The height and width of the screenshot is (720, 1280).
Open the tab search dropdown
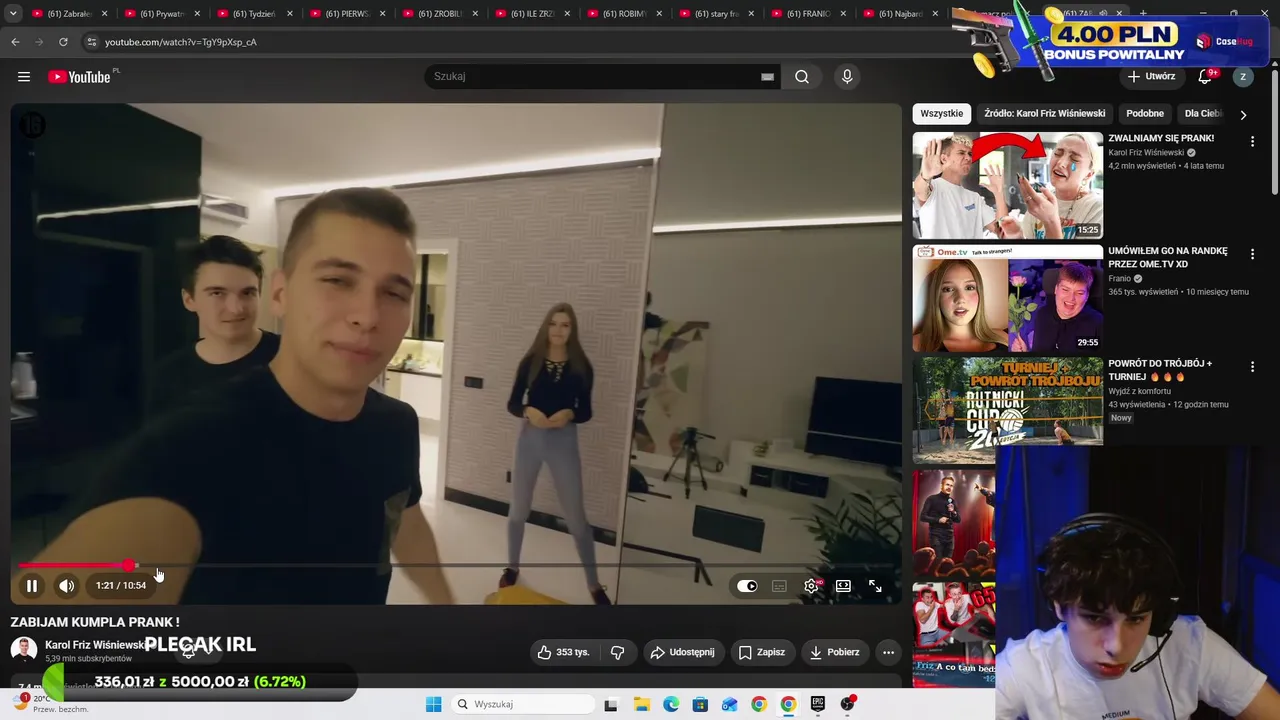(13, 14)
